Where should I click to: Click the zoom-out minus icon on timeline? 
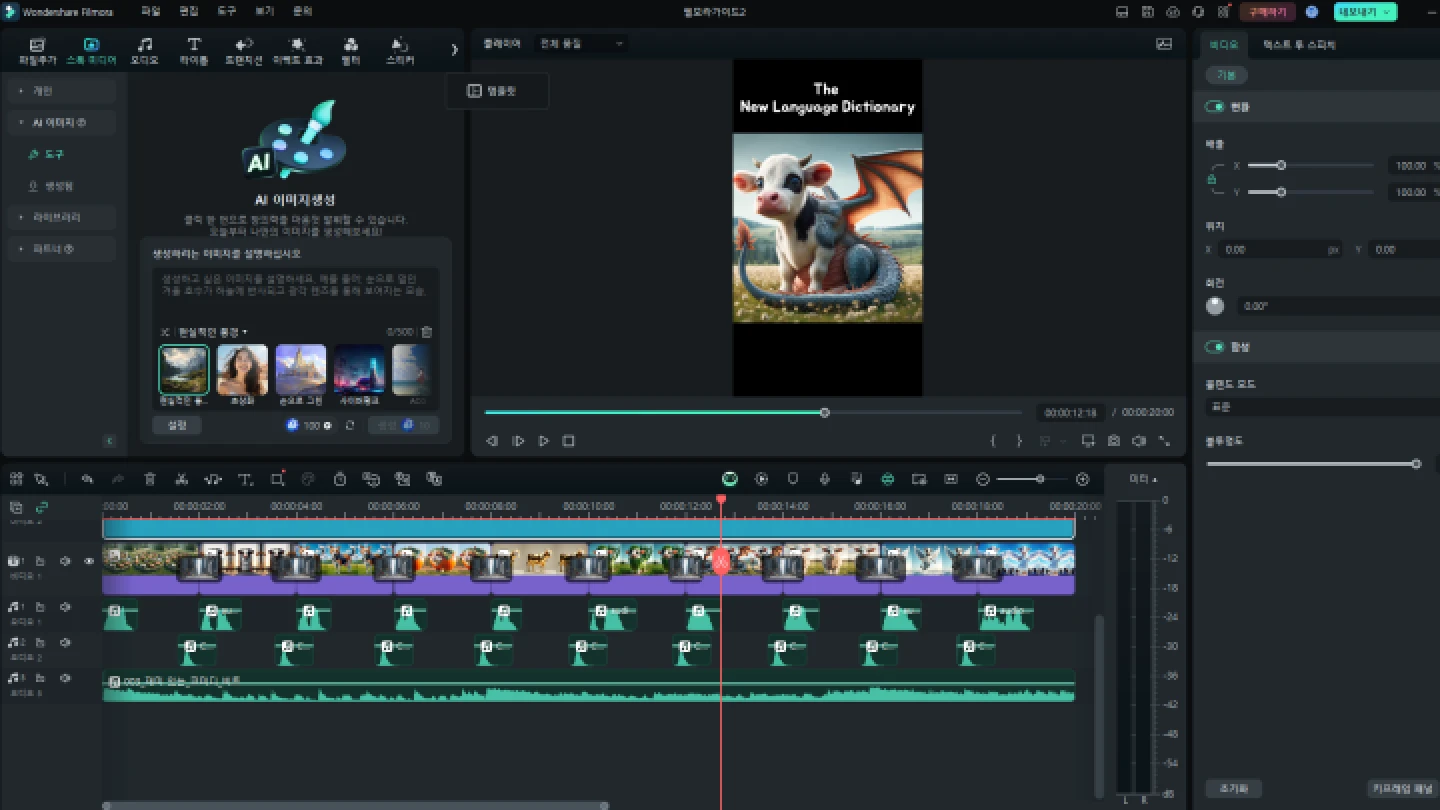pyautogui.click(x=983, y=479)
